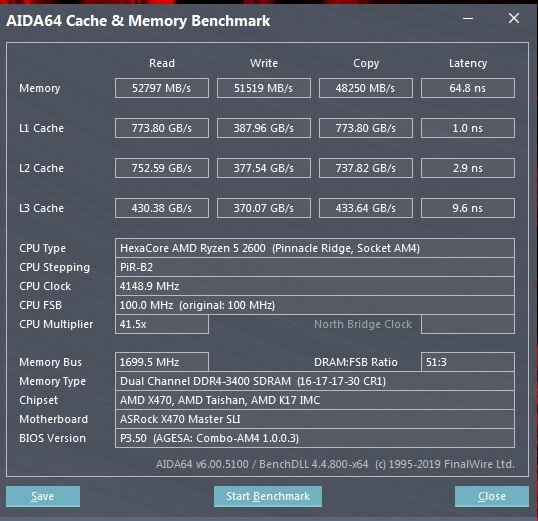Click L2 Cache Copy 737.82 GB/s

365,168
